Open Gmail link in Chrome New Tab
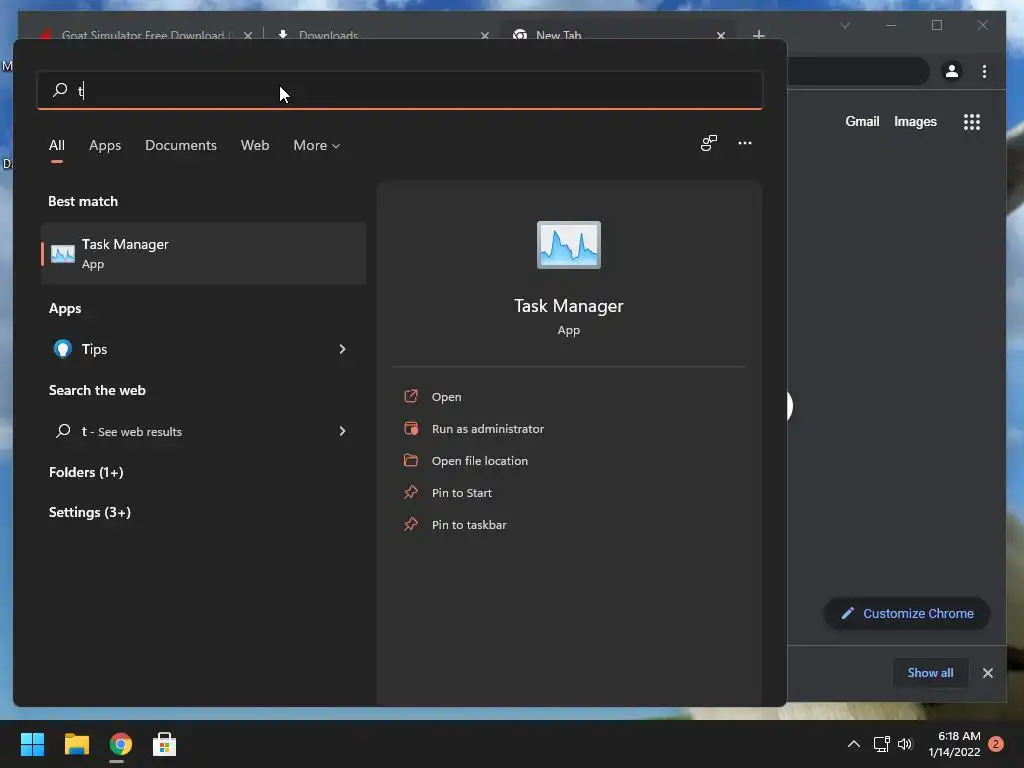The image size is (1024, 768). 862,121
